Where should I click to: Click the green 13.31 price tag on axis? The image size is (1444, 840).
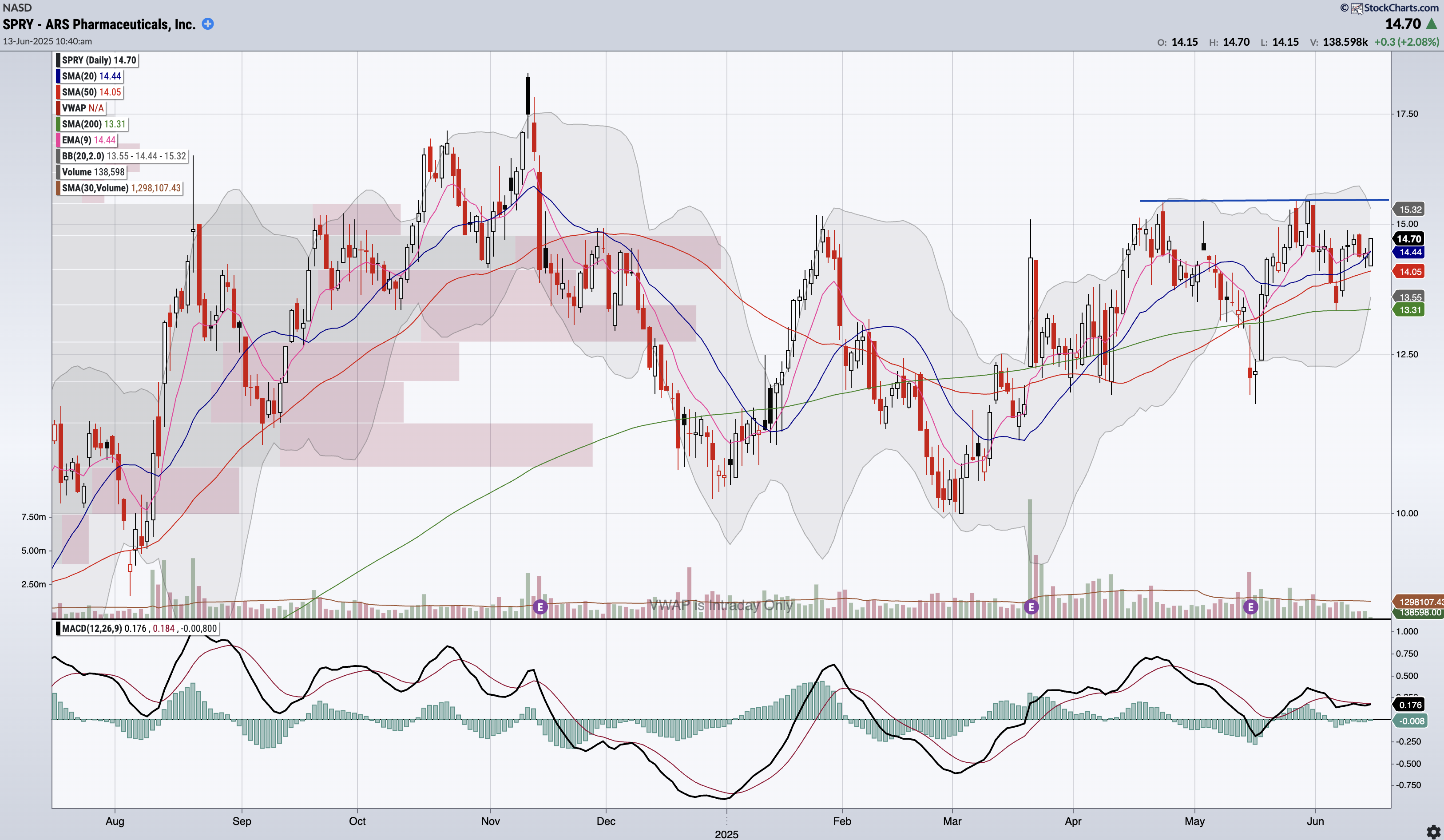1409,310
